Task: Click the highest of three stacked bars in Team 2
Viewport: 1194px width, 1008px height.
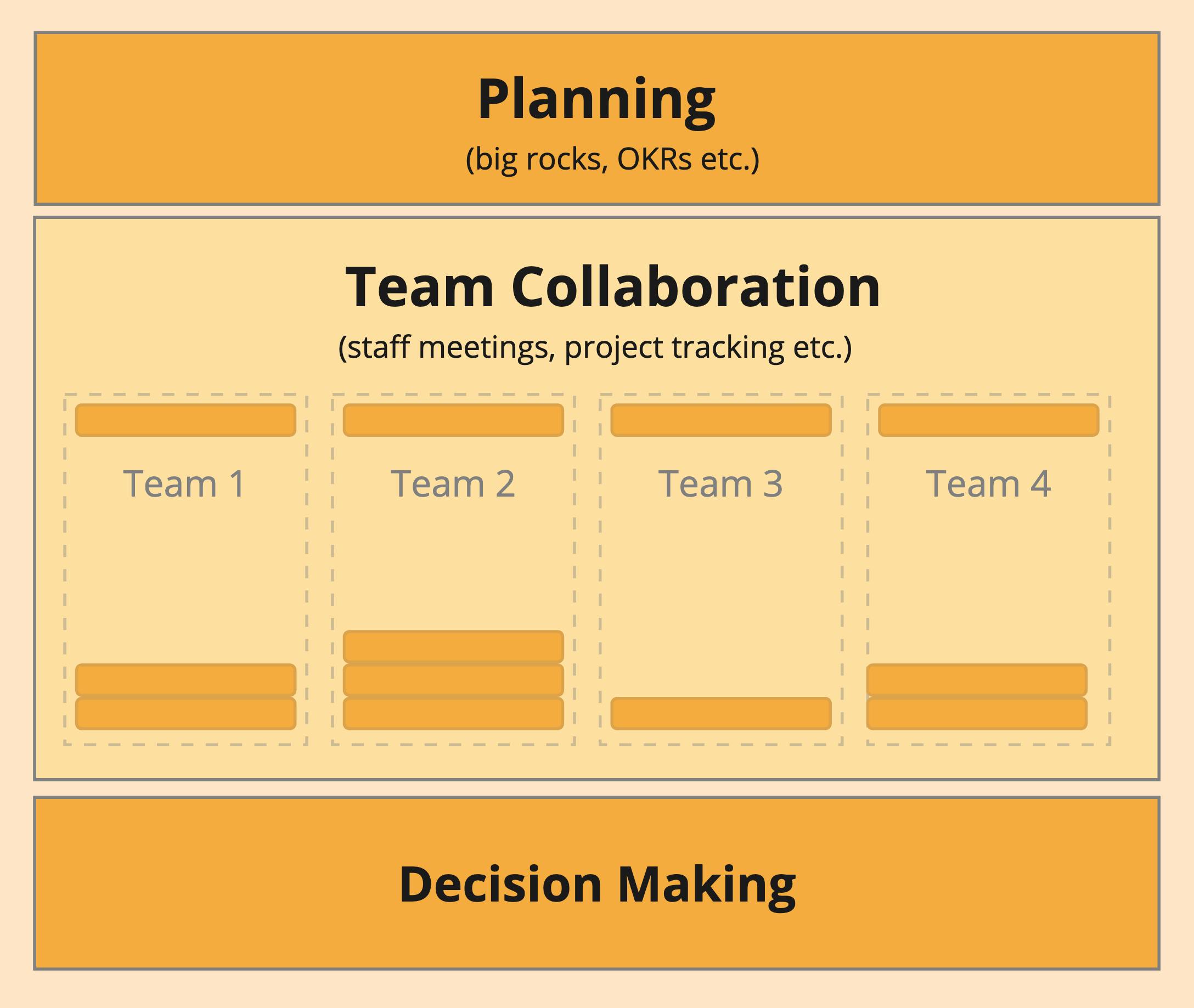Action: click(453, 646)
